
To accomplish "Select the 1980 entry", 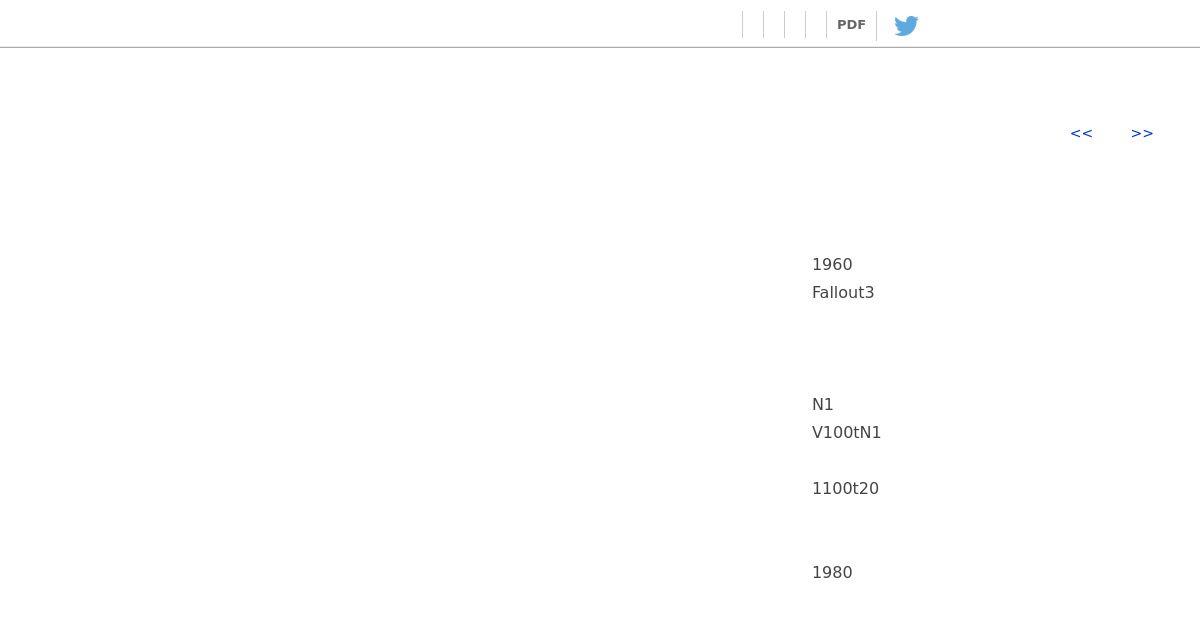I will tap(832, 573).
